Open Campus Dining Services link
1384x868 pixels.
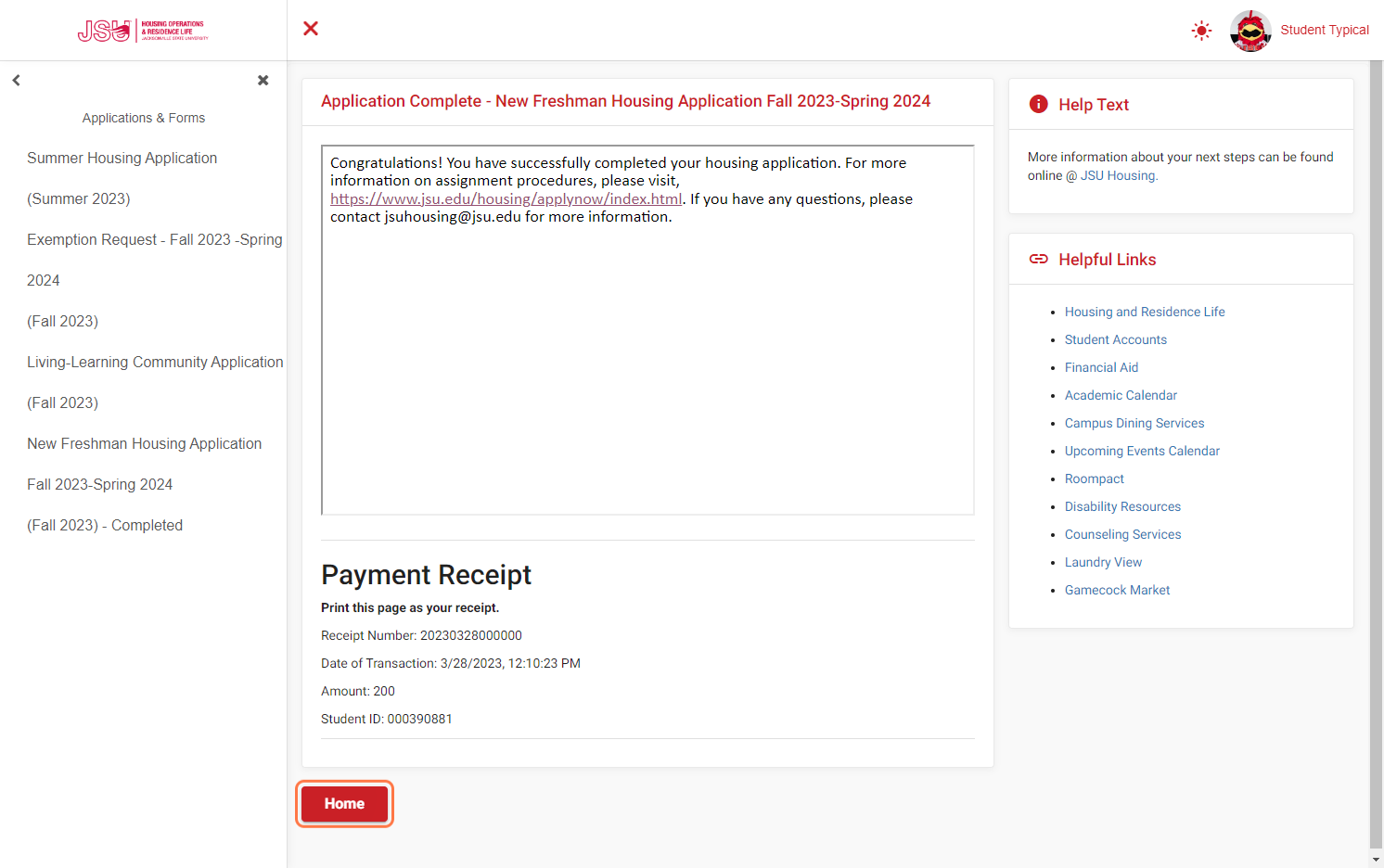pyautogui.click(x=1134, y=424)
